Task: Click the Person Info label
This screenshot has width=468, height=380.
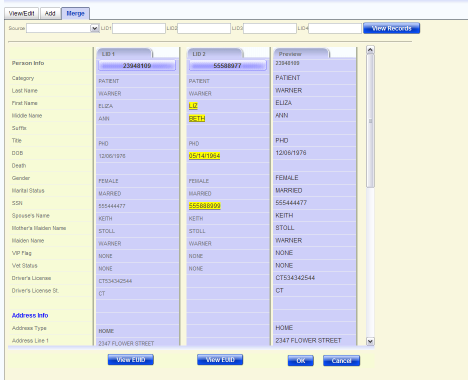Action: (x=28, y=63)
